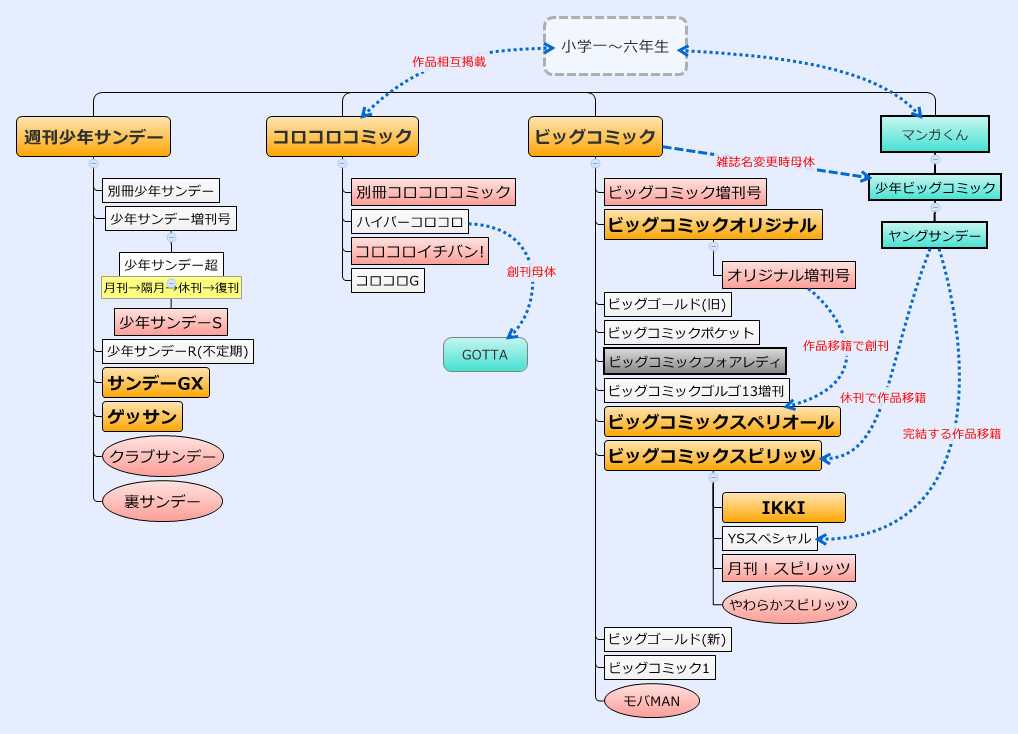Select the ビッグコミック増刊号 node
1018x734 pixels.
[685, 192]
